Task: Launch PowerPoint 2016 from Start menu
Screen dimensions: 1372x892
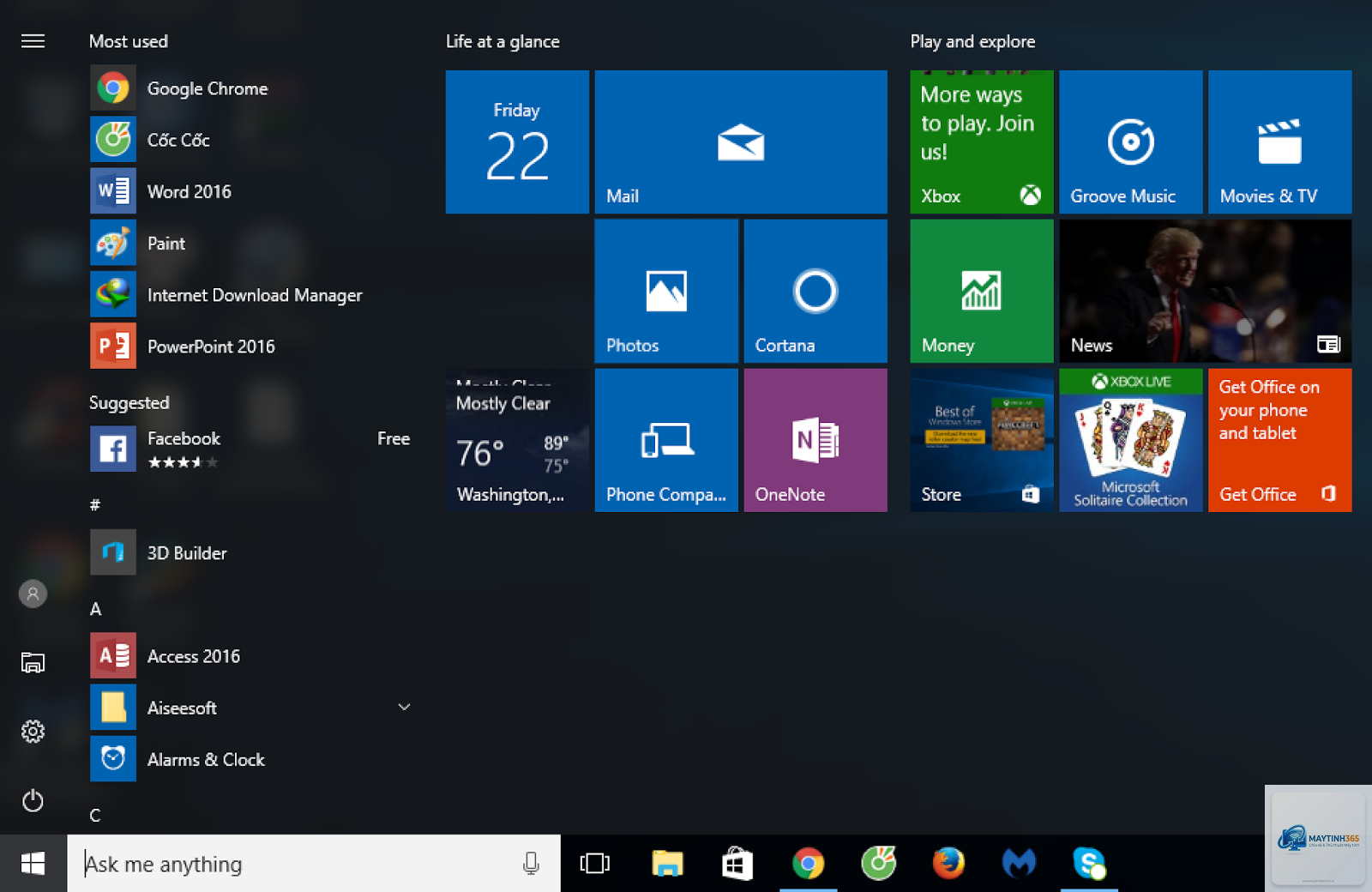Action: coord(250,346)
